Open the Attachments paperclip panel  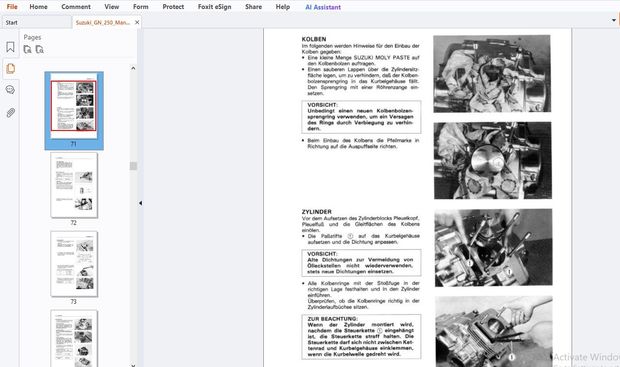click(10, 113)
